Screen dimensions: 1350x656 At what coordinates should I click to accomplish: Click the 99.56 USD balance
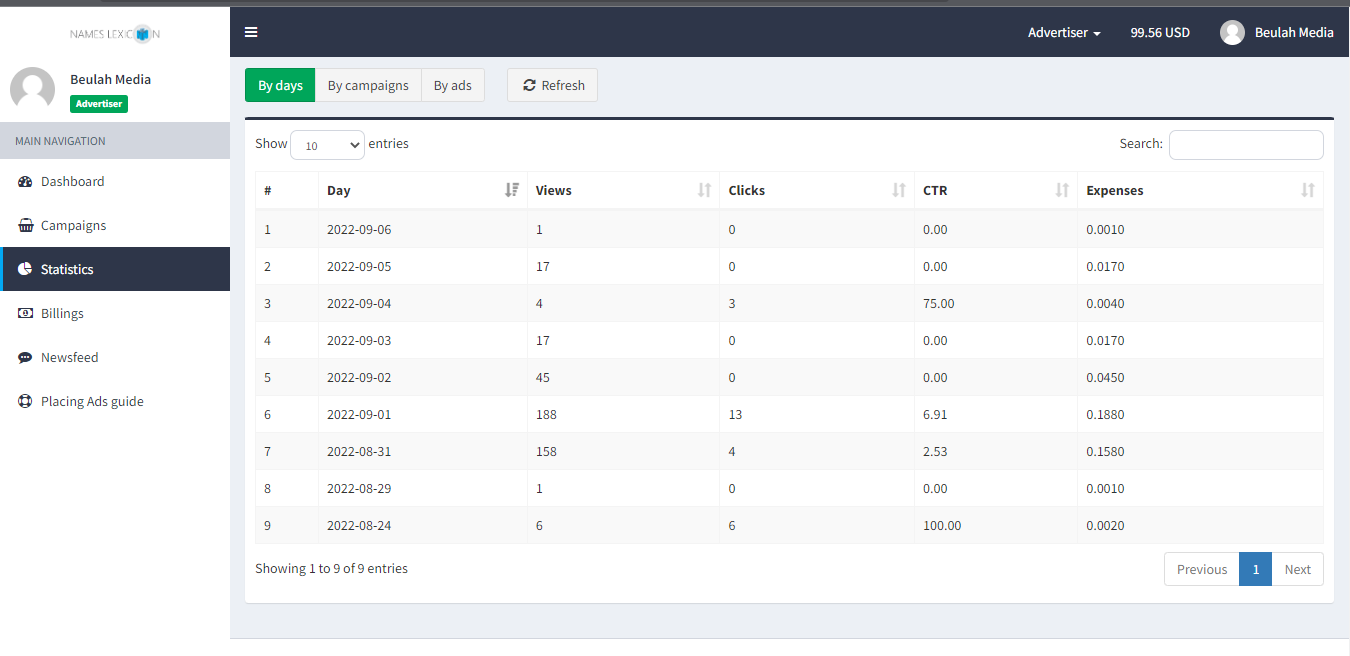1160,32
